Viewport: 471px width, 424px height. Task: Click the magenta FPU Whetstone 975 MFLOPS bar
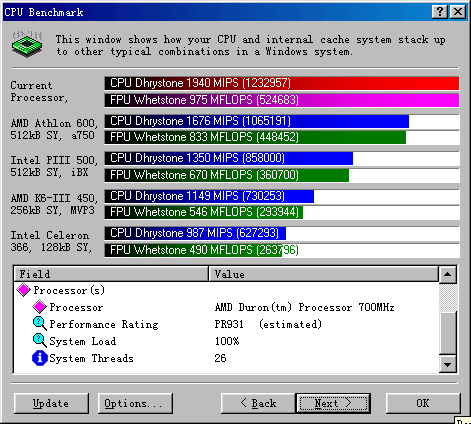click(282, 100)
